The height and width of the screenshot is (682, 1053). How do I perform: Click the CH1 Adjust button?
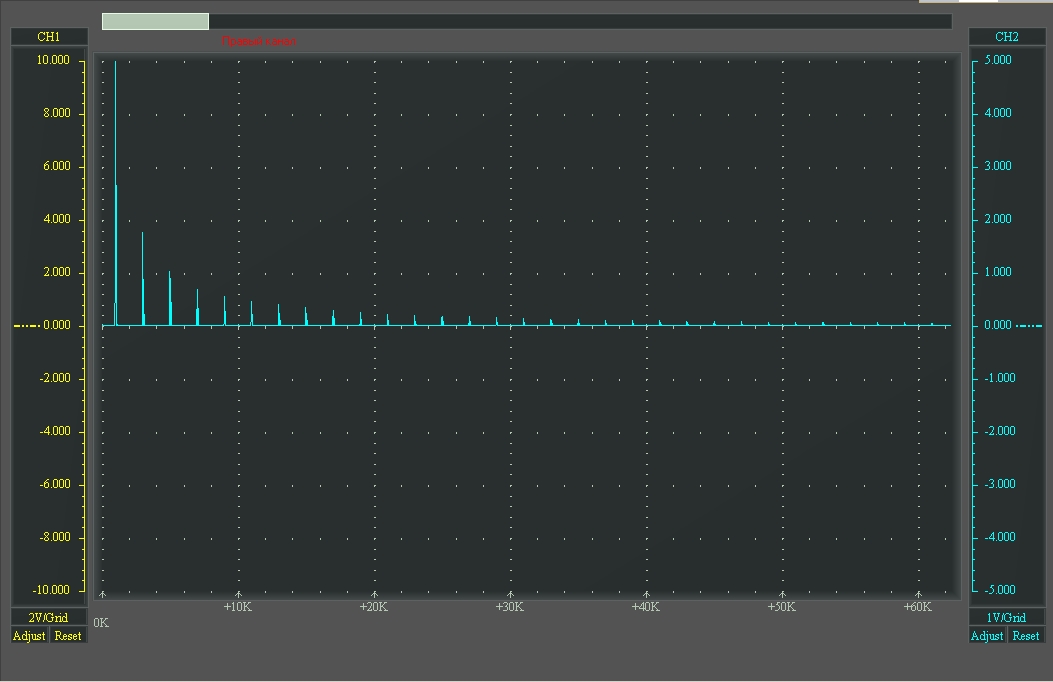[x=30, y=636]
